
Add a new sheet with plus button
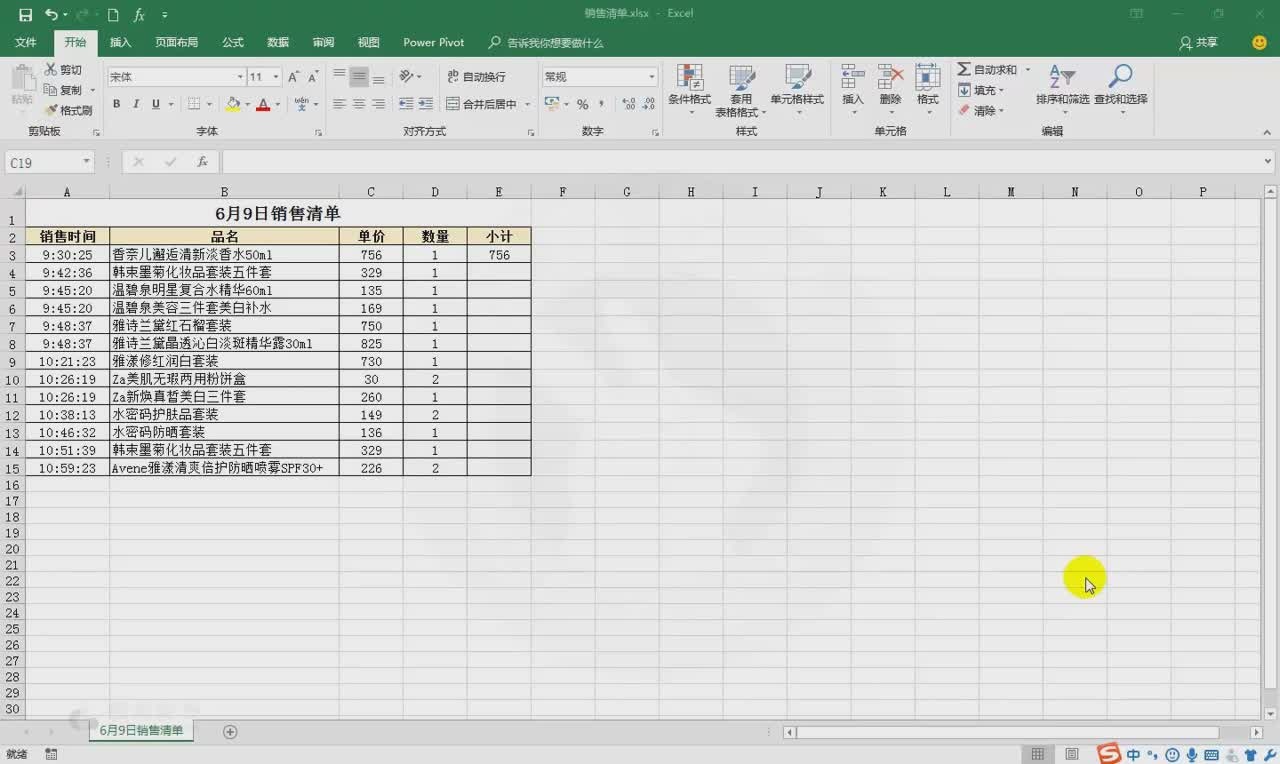coord(230,732)
